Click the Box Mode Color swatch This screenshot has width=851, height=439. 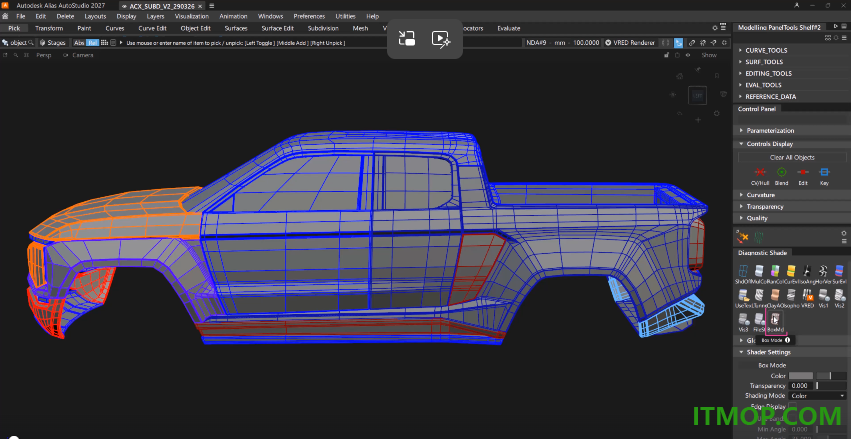coord(801,376)
